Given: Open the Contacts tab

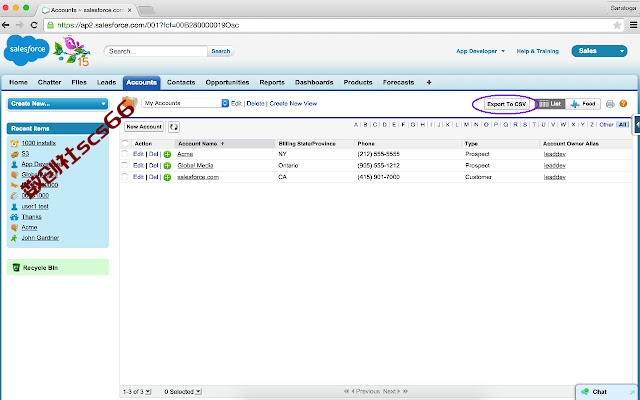Looking at the screenshot, I should (181, 82).
